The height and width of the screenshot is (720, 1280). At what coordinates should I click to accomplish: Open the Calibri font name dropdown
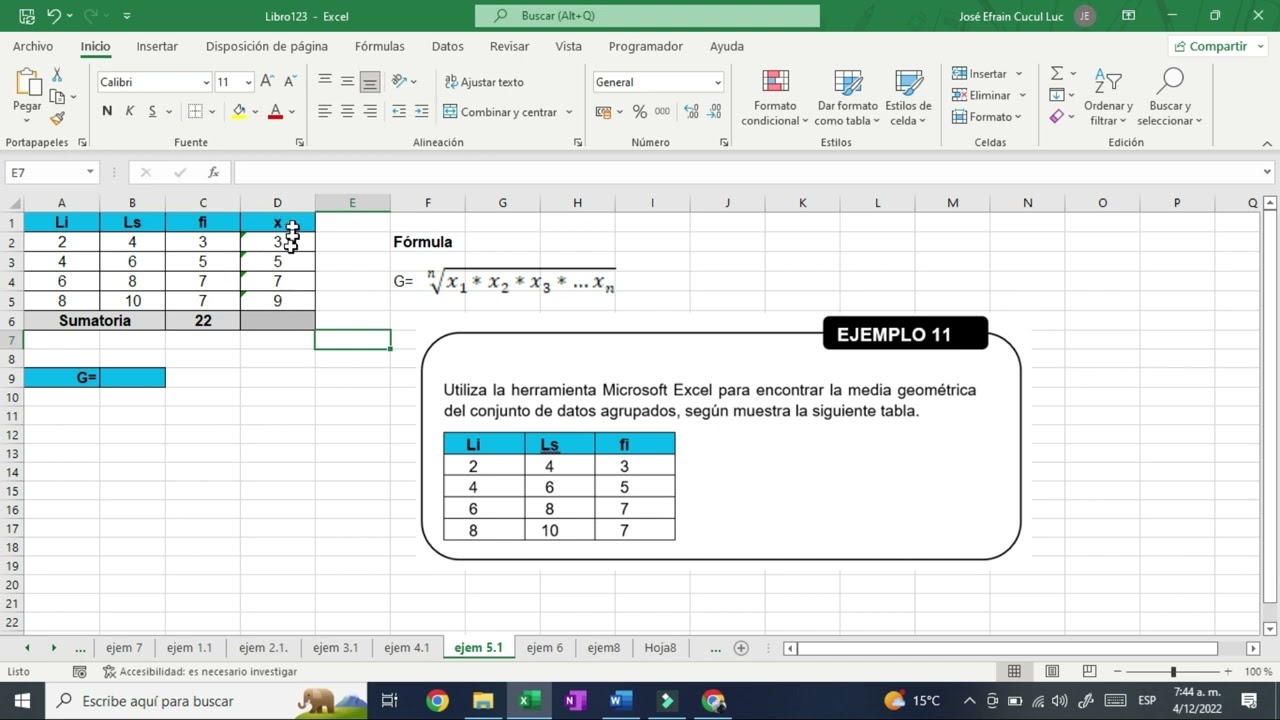tap(206, 82)
